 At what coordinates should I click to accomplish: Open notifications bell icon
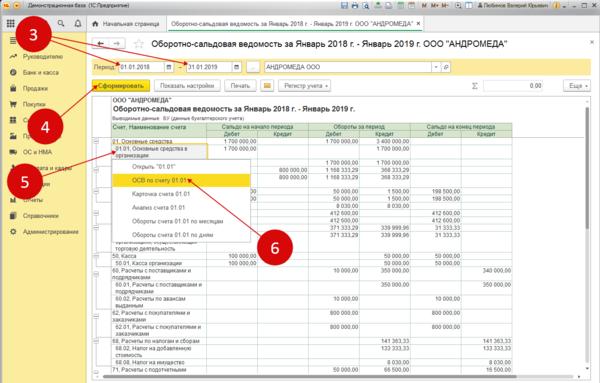pyautogui.click(x=78, y=23)
